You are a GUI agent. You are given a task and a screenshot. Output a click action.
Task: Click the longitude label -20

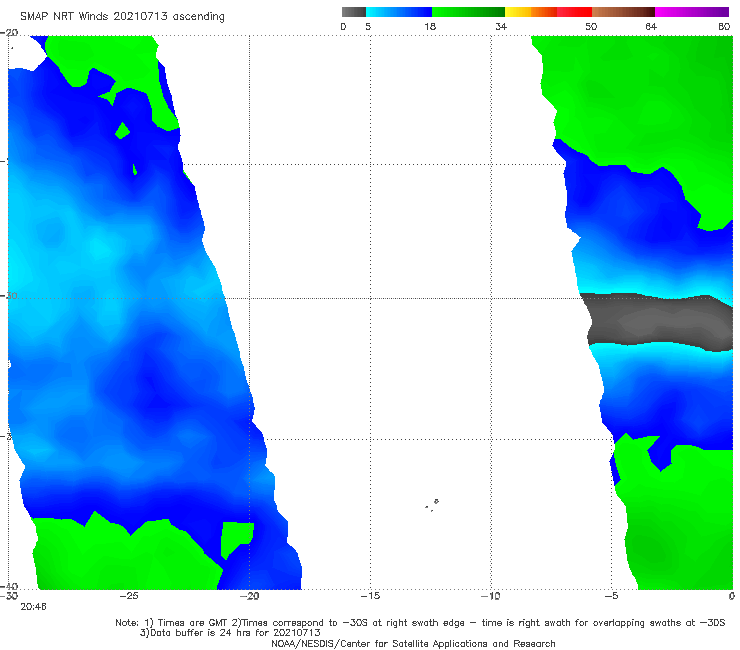pos(250,596)
